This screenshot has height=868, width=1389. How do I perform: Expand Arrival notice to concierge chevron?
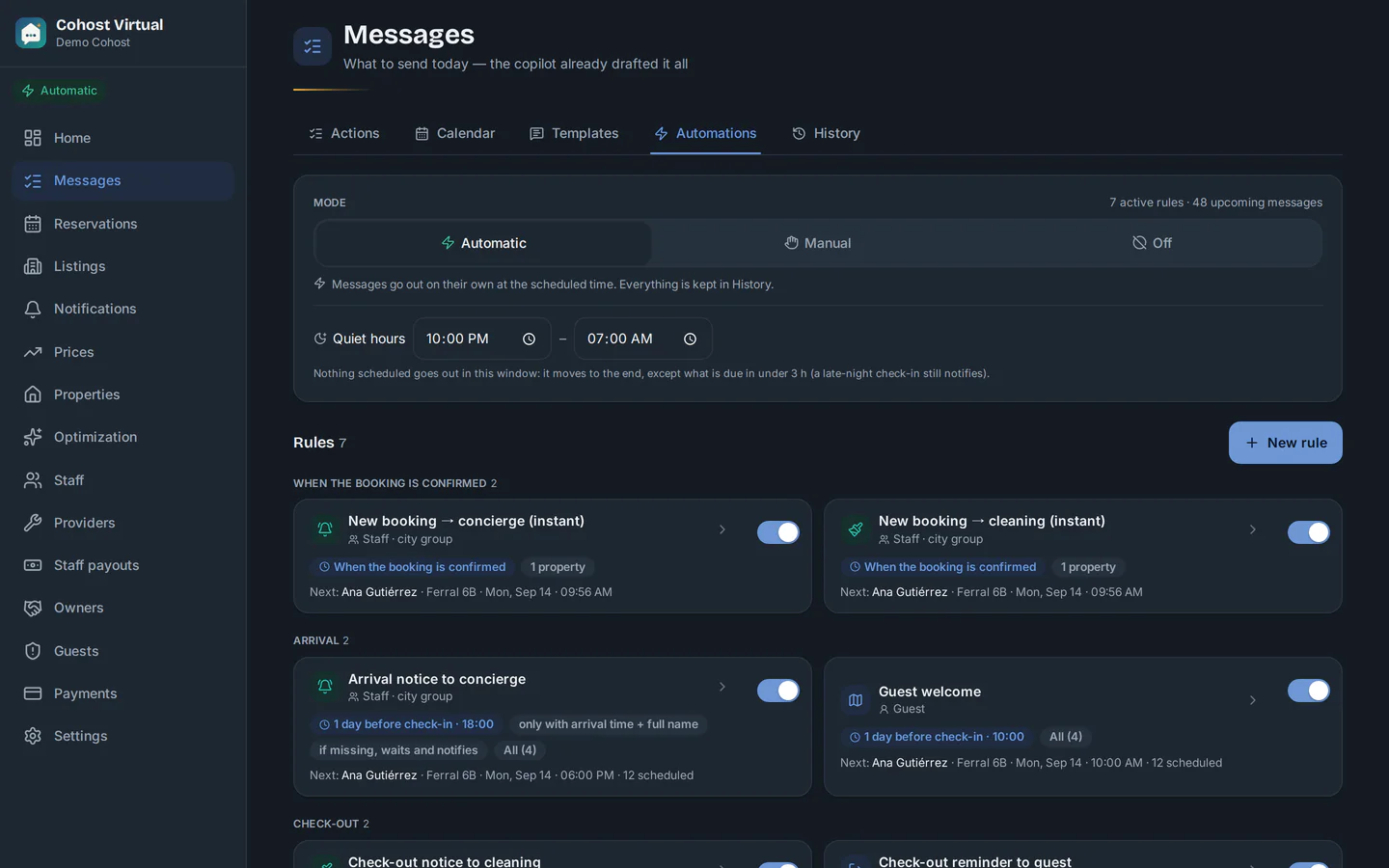(722, 687)
